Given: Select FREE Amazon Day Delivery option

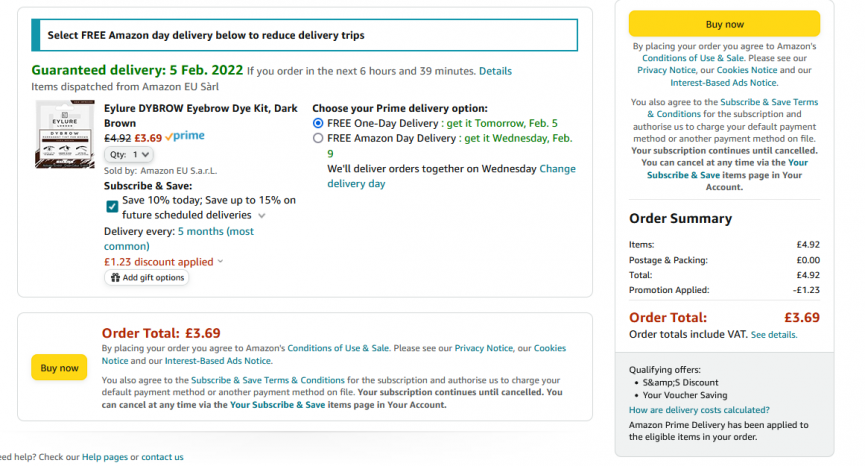Looking at the screenshot, I should point(318,138).
